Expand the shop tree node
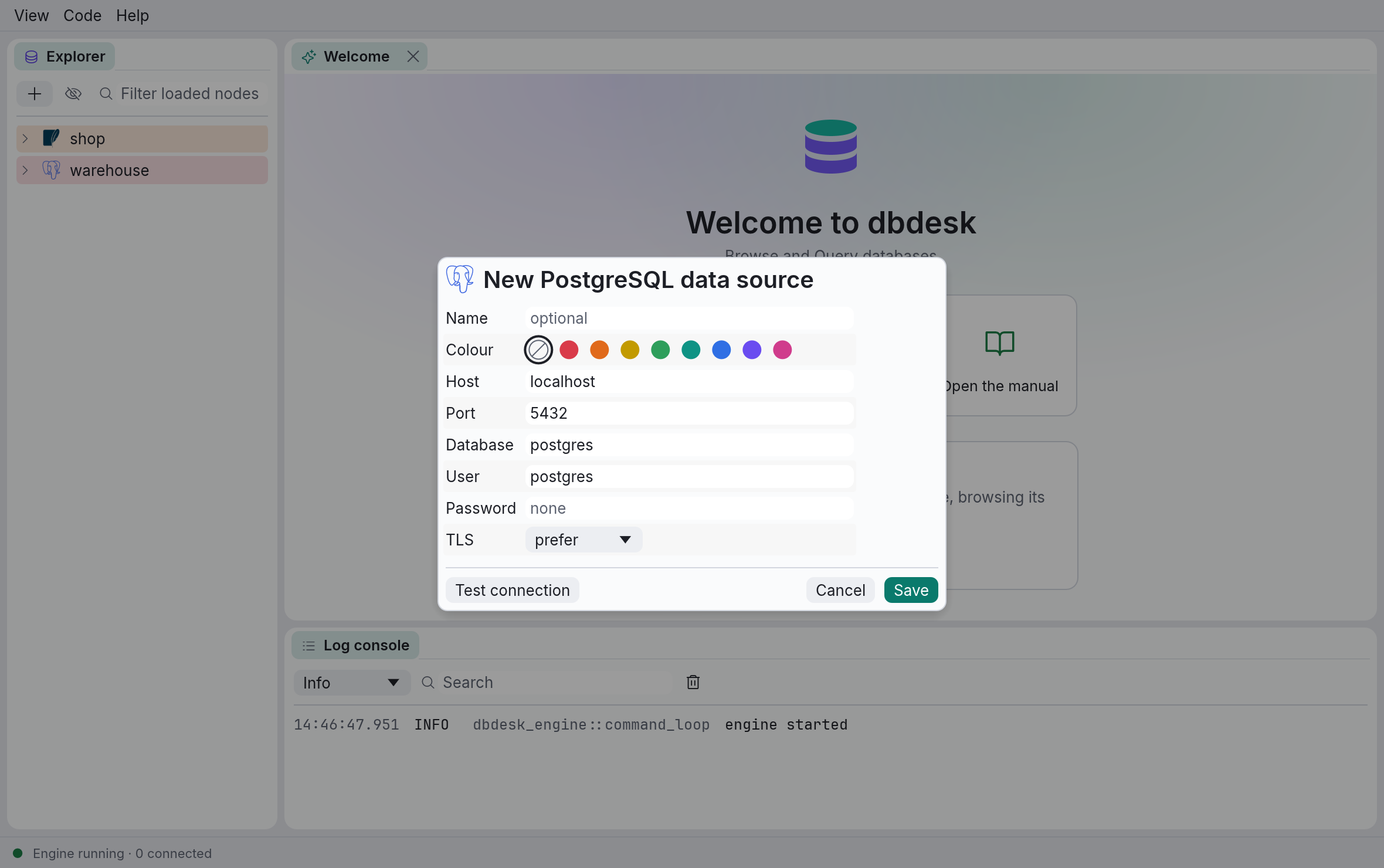 (x=25, y=139)
